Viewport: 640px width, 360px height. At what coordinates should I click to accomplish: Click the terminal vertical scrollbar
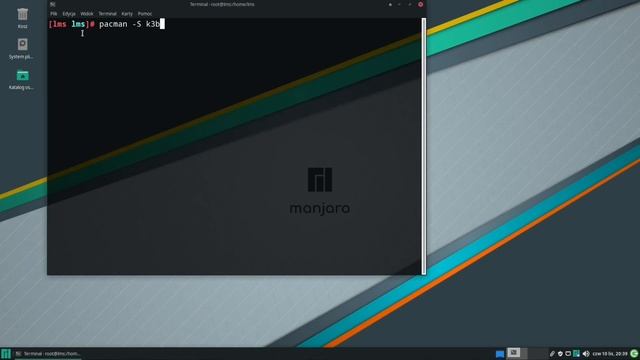pos(424,146)
